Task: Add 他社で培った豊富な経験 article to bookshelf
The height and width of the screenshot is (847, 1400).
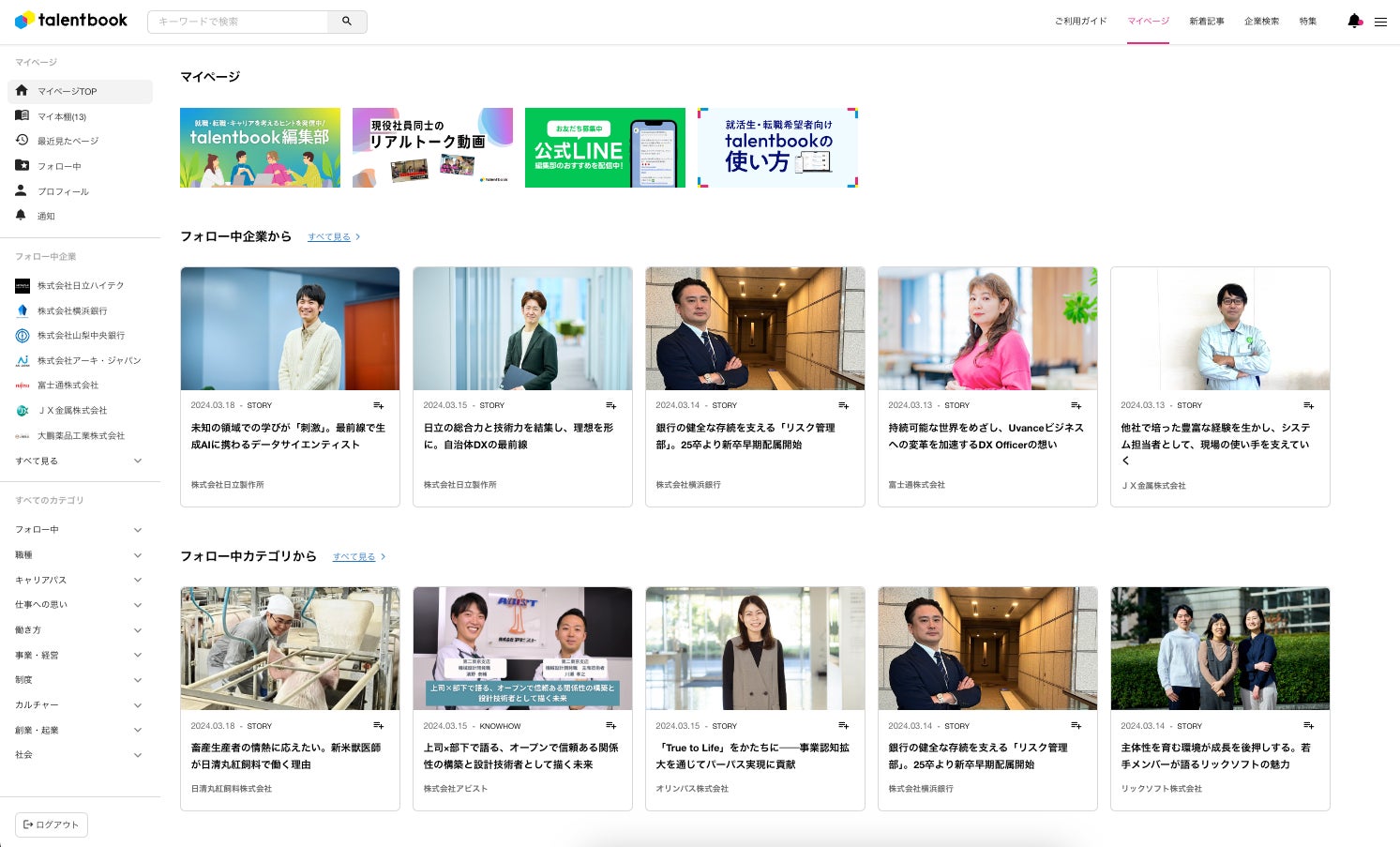Action: tap(1309, 405)
